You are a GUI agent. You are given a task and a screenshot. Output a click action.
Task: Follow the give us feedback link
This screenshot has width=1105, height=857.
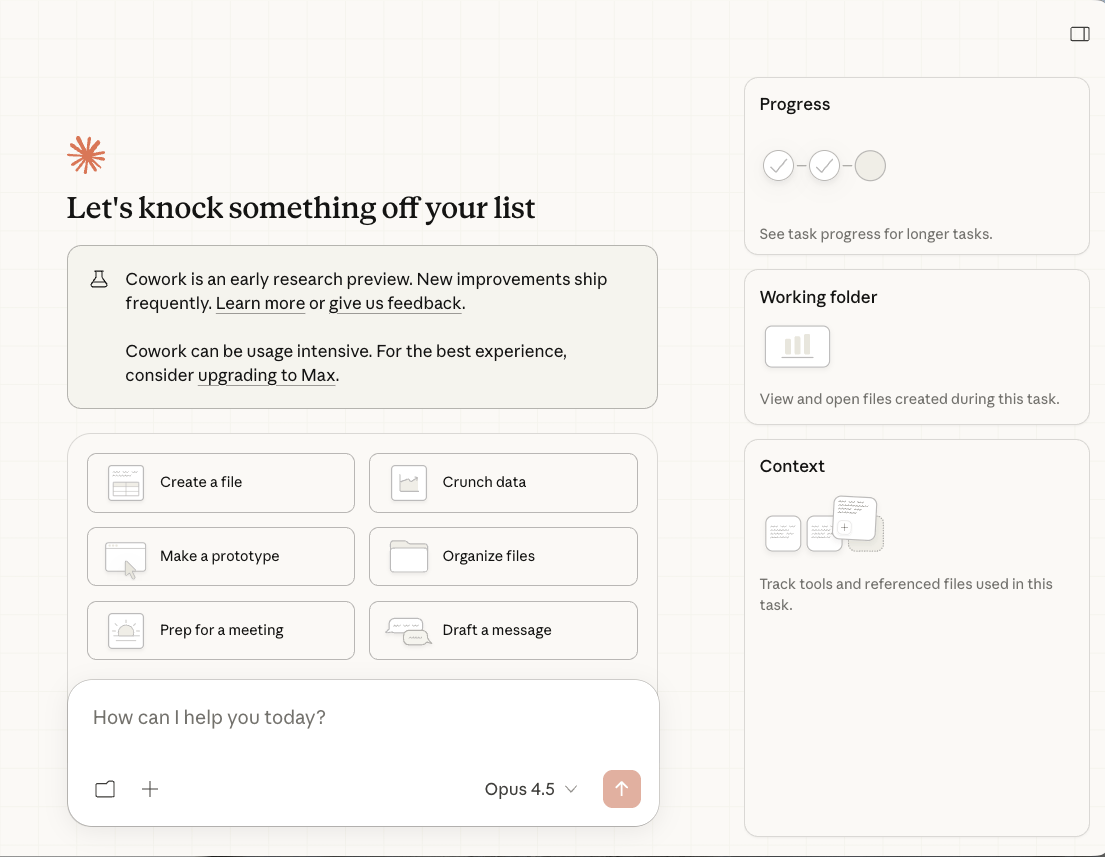click(395, 303)
